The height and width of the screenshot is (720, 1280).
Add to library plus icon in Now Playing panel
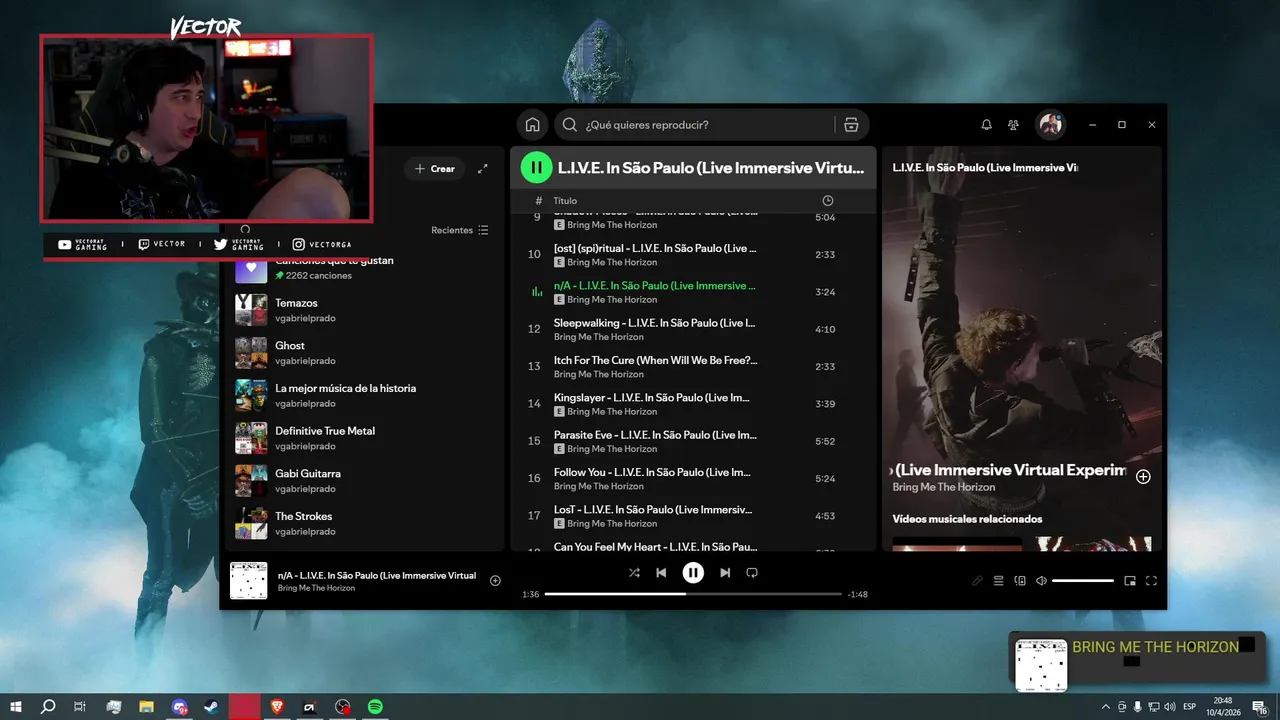pos(1143,477)
